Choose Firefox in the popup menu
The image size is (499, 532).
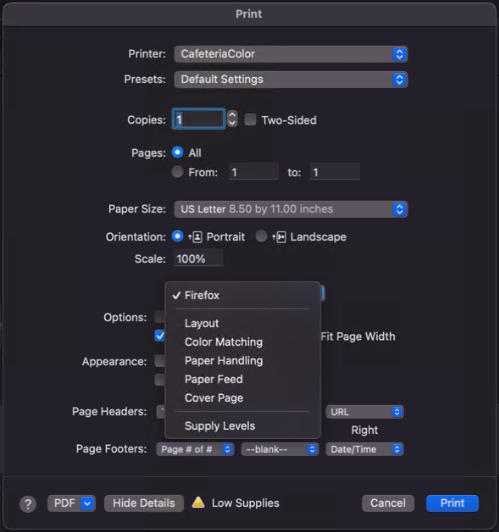243,295
